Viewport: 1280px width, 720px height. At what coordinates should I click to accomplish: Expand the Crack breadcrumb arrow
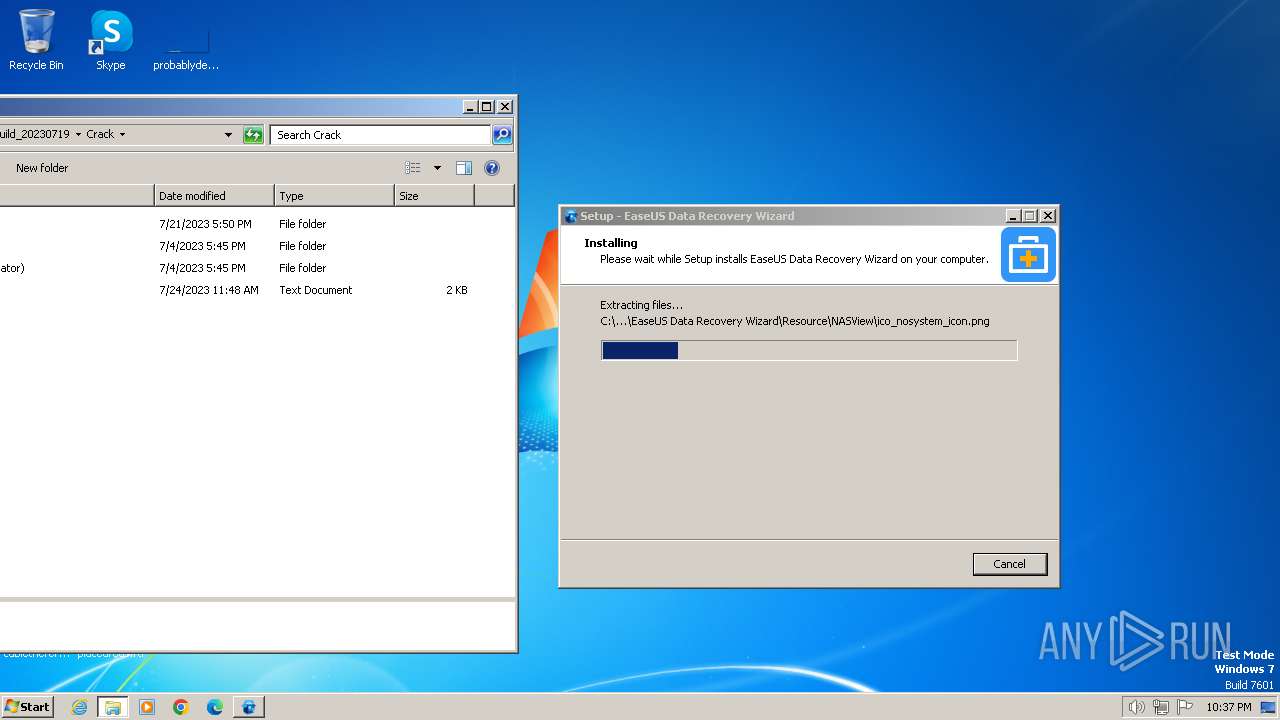pyautogui.click(x=122, y=134)
